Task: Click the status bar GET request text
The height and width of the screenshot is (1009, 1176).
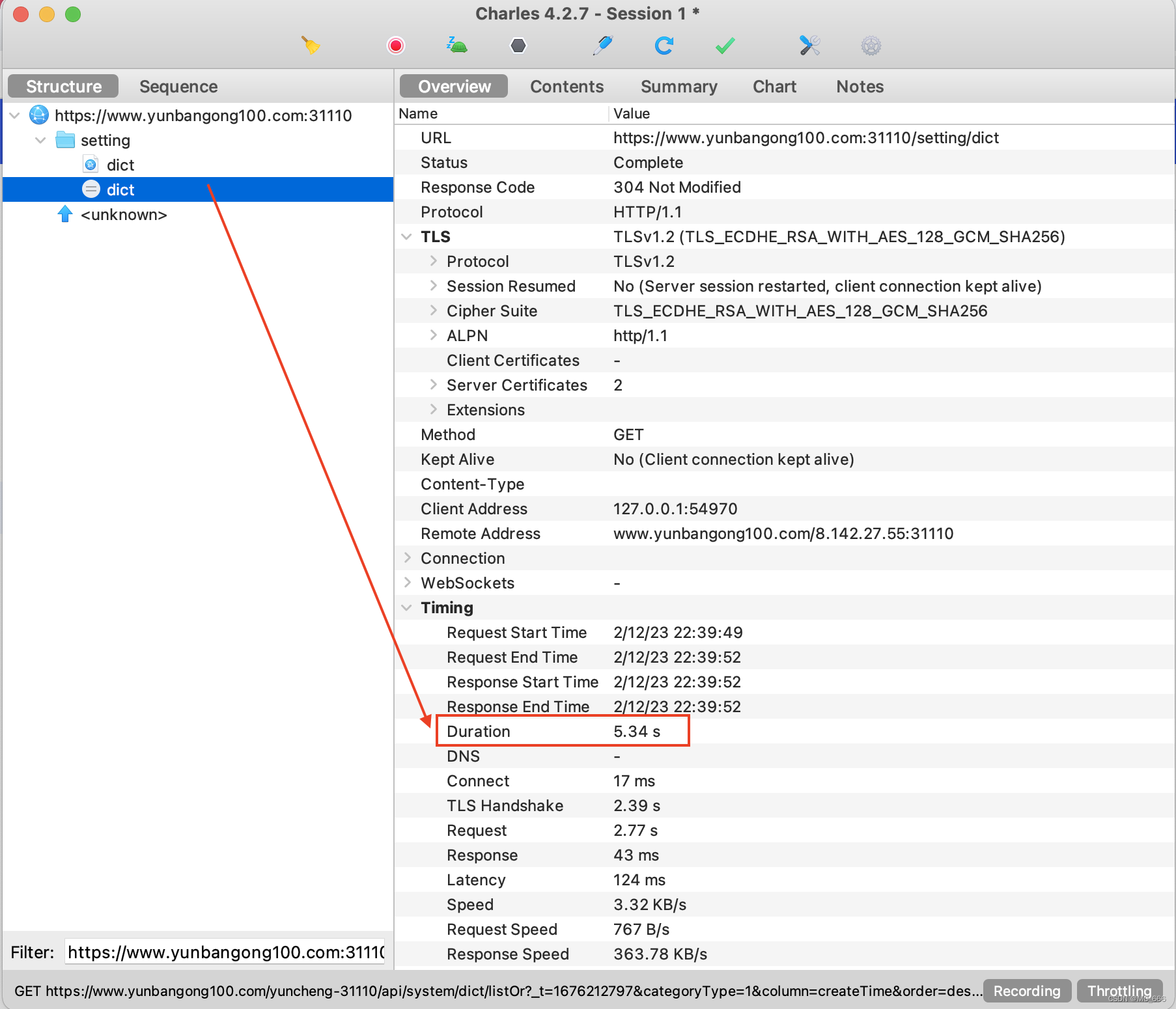Action: point(498,991)
